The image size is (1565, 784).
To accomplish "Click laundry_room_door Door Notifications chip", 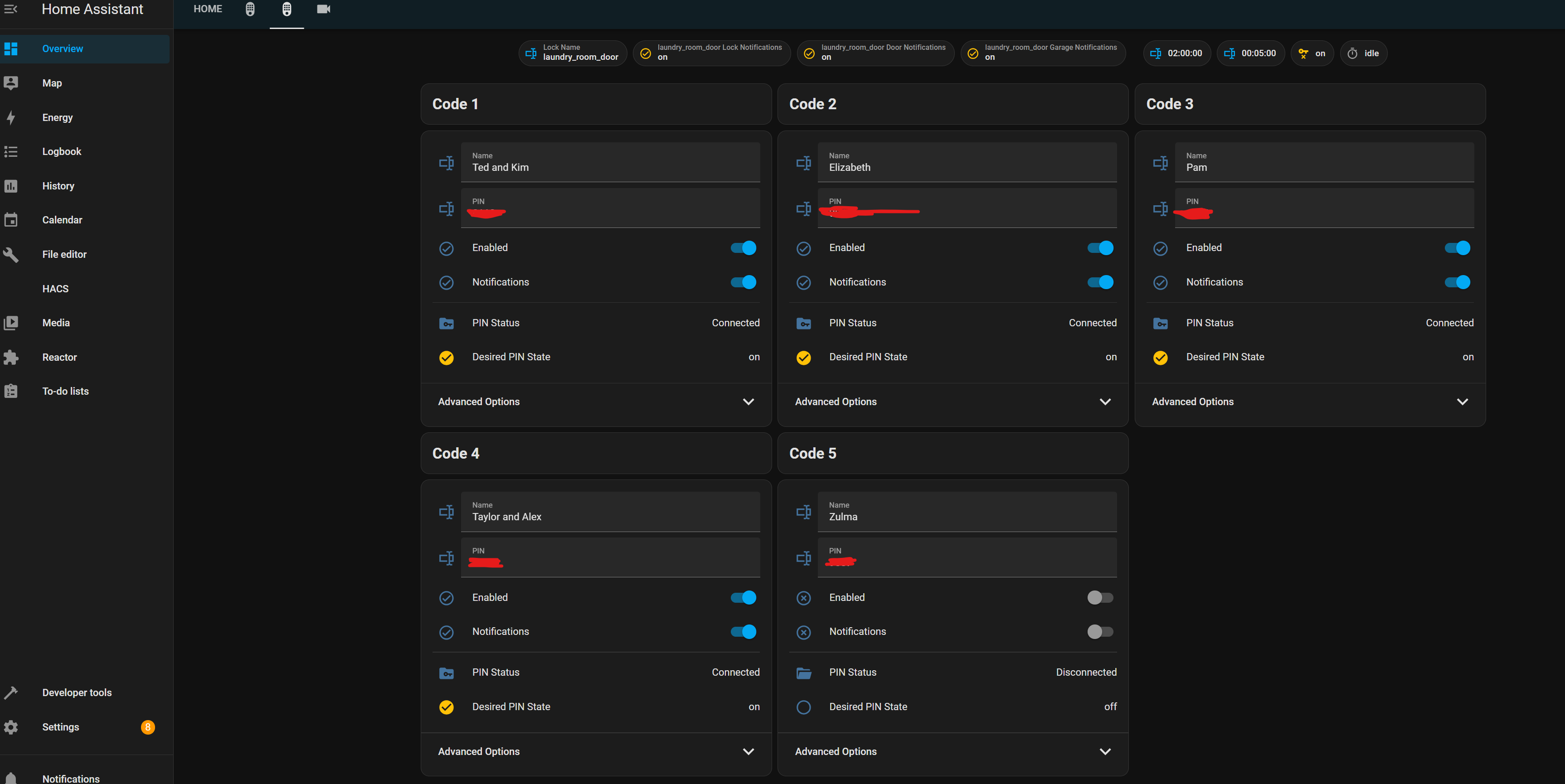I will pos(875,53).
